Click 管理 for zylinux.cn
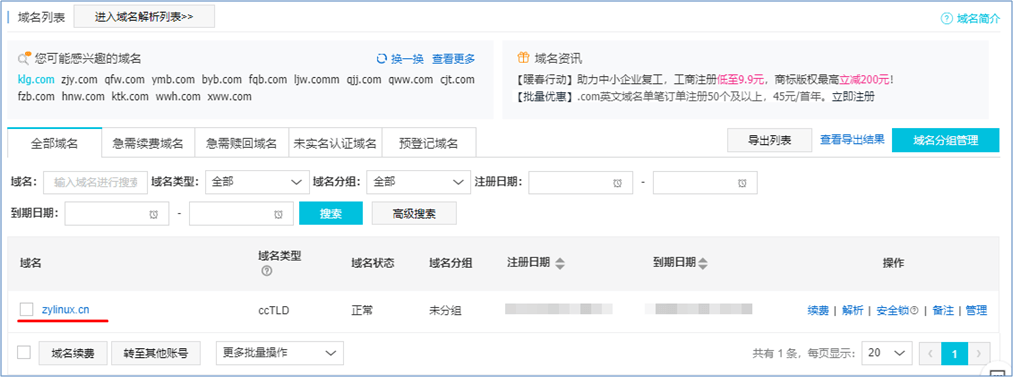 click(x=976, y=311)
